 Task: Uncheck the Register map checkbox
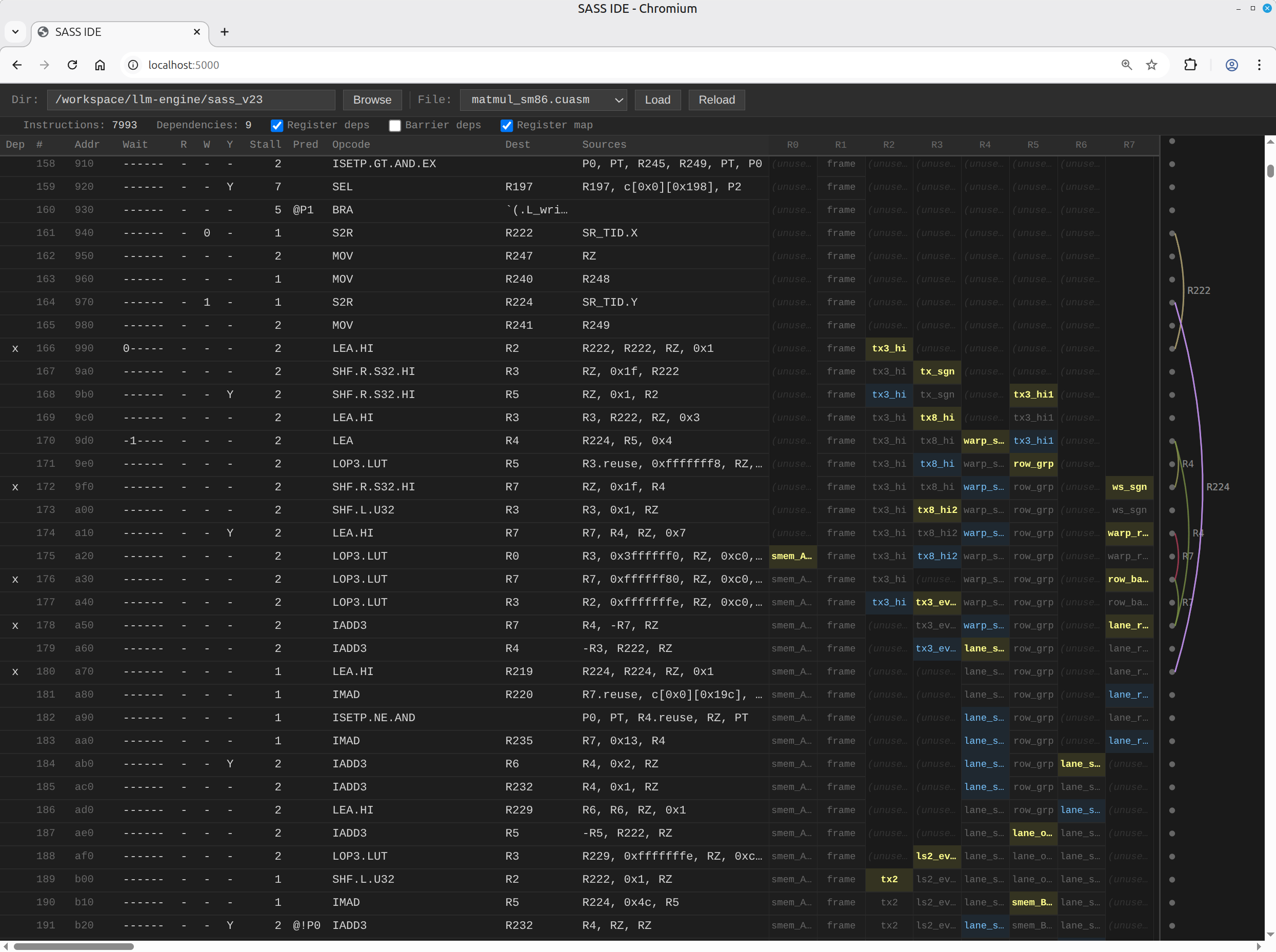pyautogui.click(x=506, y=126)
